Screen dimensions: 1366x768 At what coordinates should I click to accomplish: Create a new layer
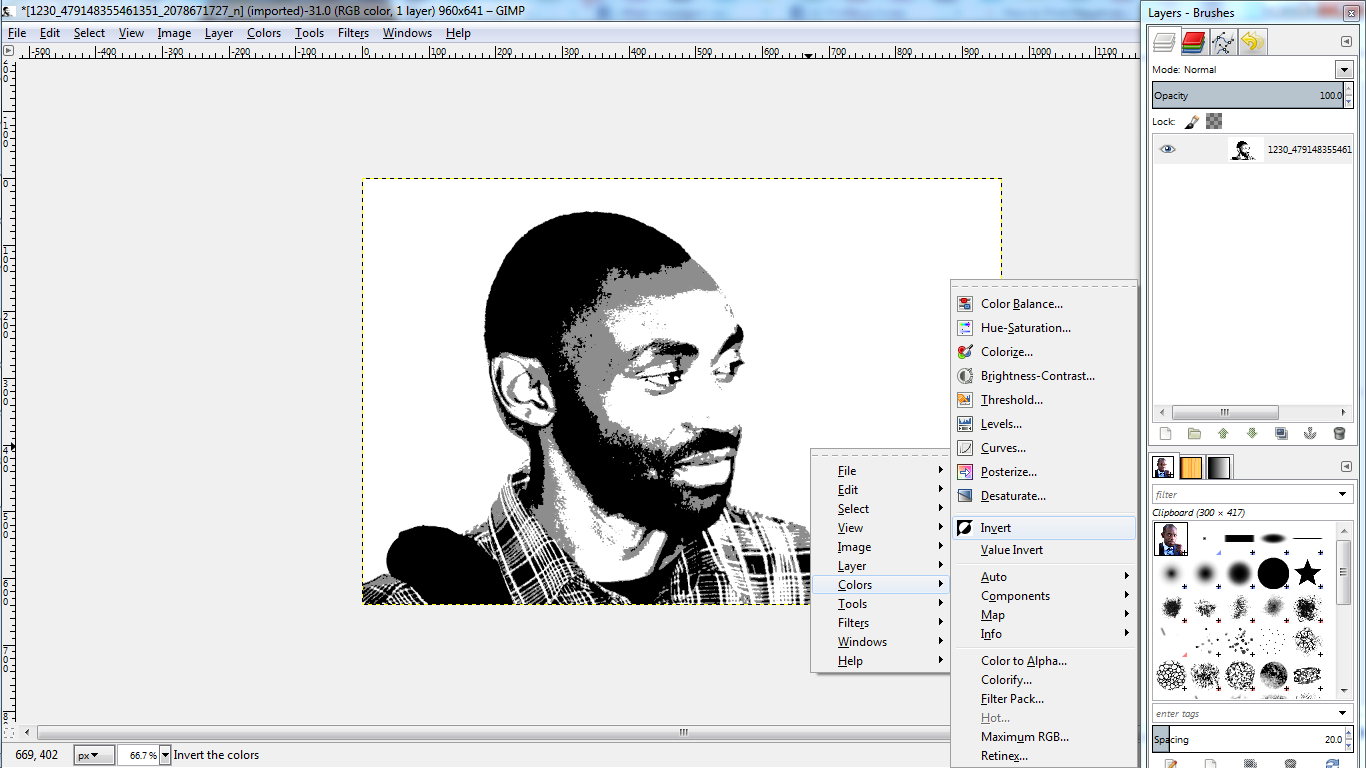click(1165, 434)
